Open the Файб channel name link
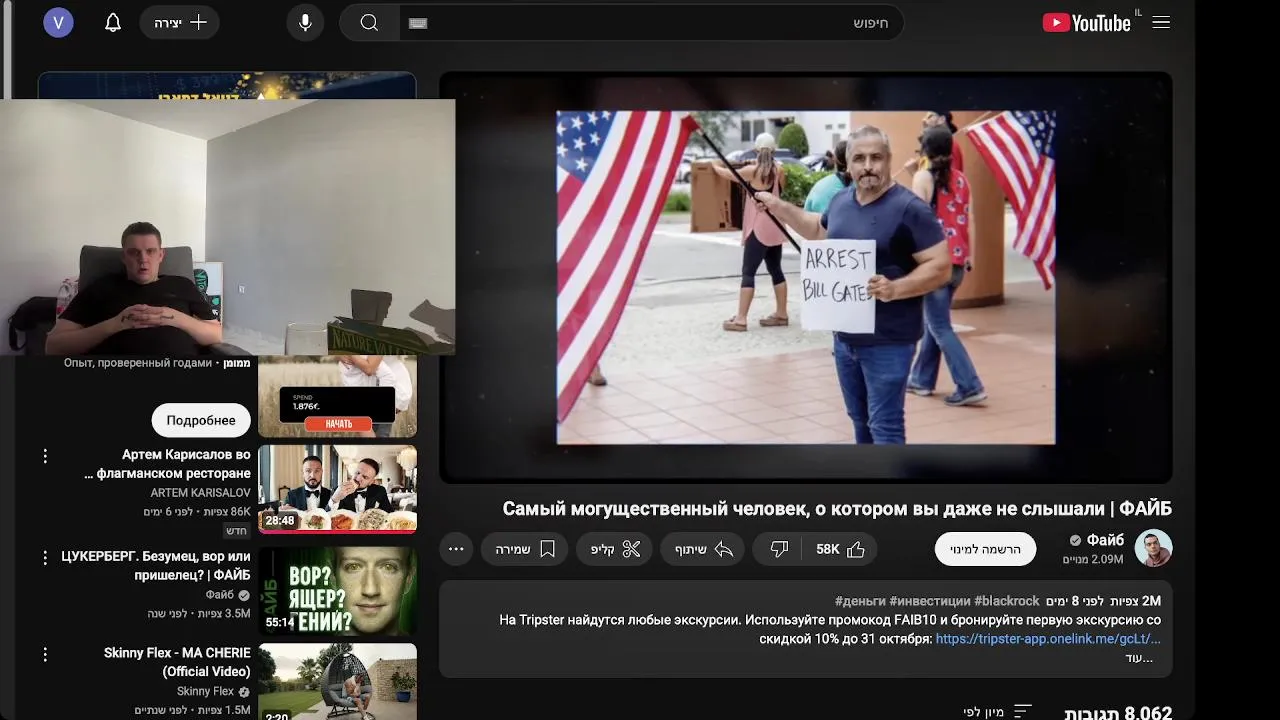Viewport: 1280px width, 720px height. tap(1105, 540)
